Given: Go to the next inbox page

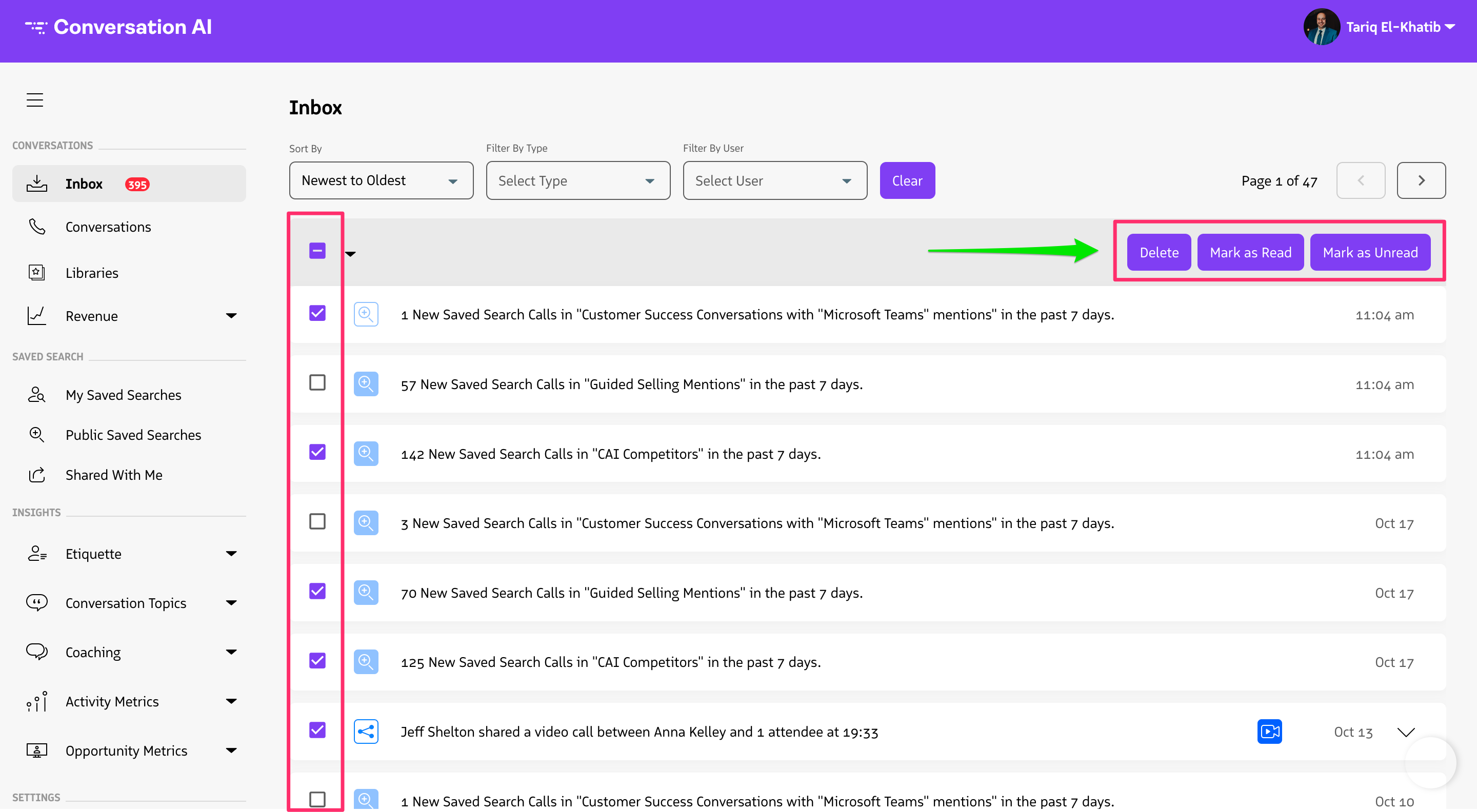Looking at the screenshot, I should pos(1422,180).
